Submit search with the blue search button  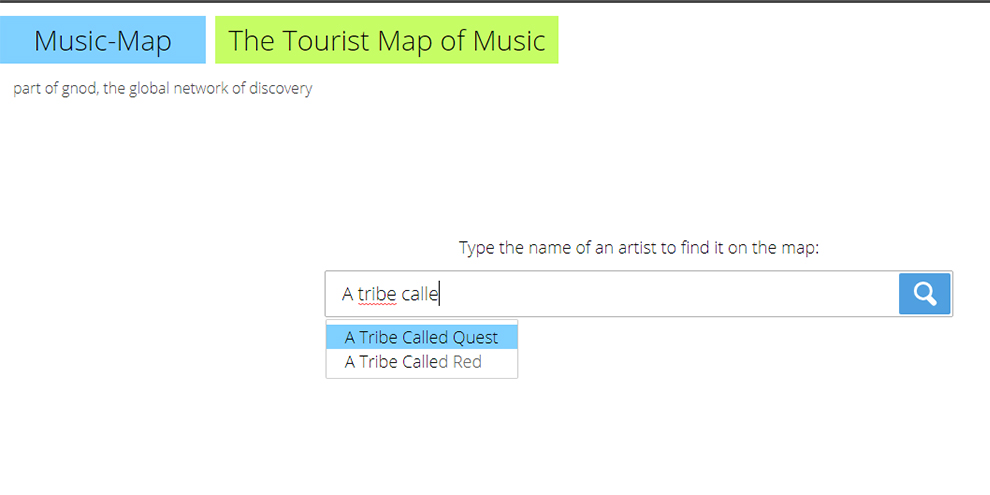coord(924,294)
